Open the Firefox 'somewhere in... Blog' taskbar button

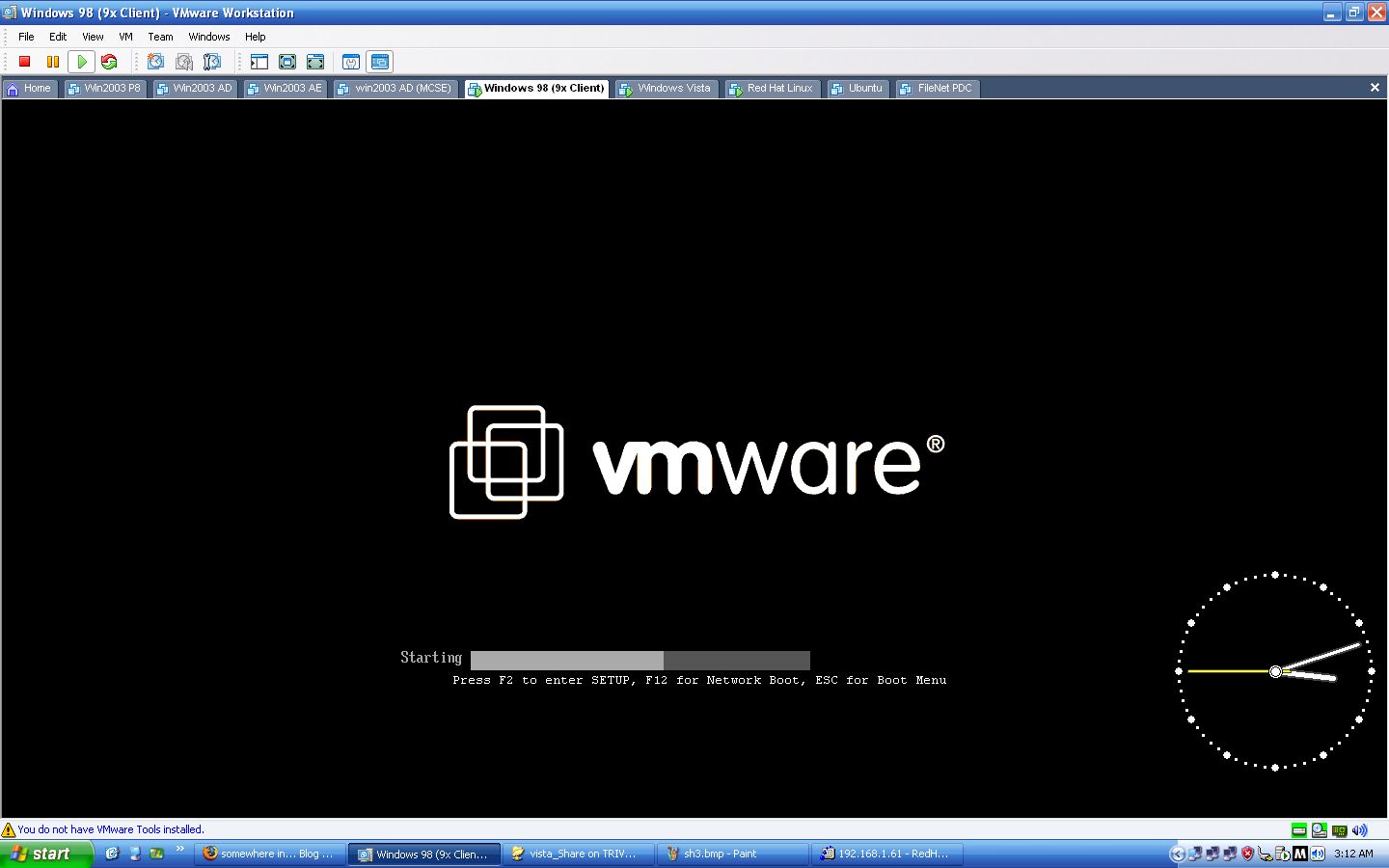(269, 854)
